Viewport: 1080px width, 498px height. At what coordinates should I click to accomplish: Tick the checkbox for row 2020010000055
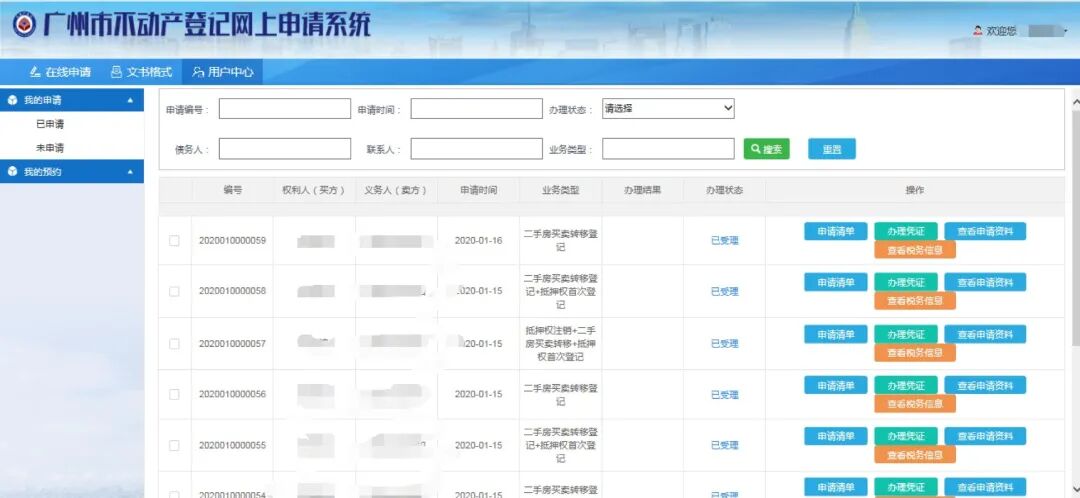pyautogui.click(x=174, y=446)
